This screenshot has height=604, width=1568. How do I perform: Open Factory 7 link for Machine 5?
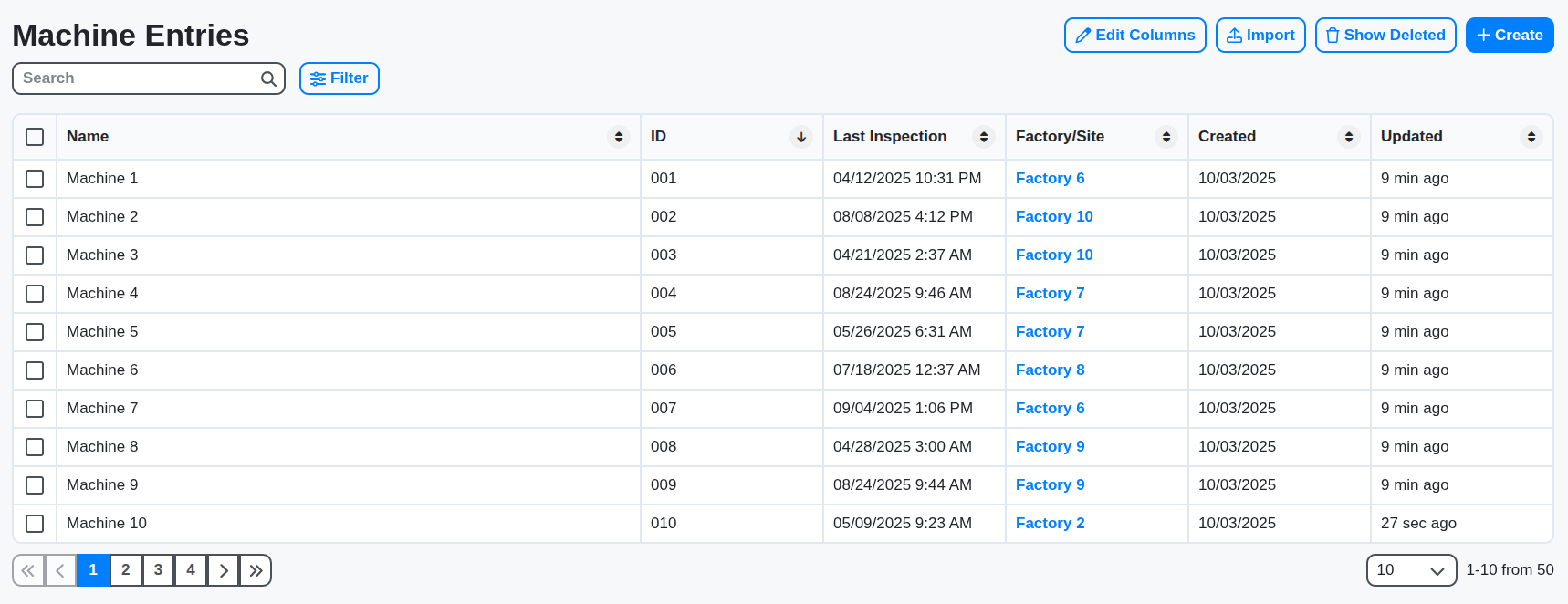pos(1050,332)
